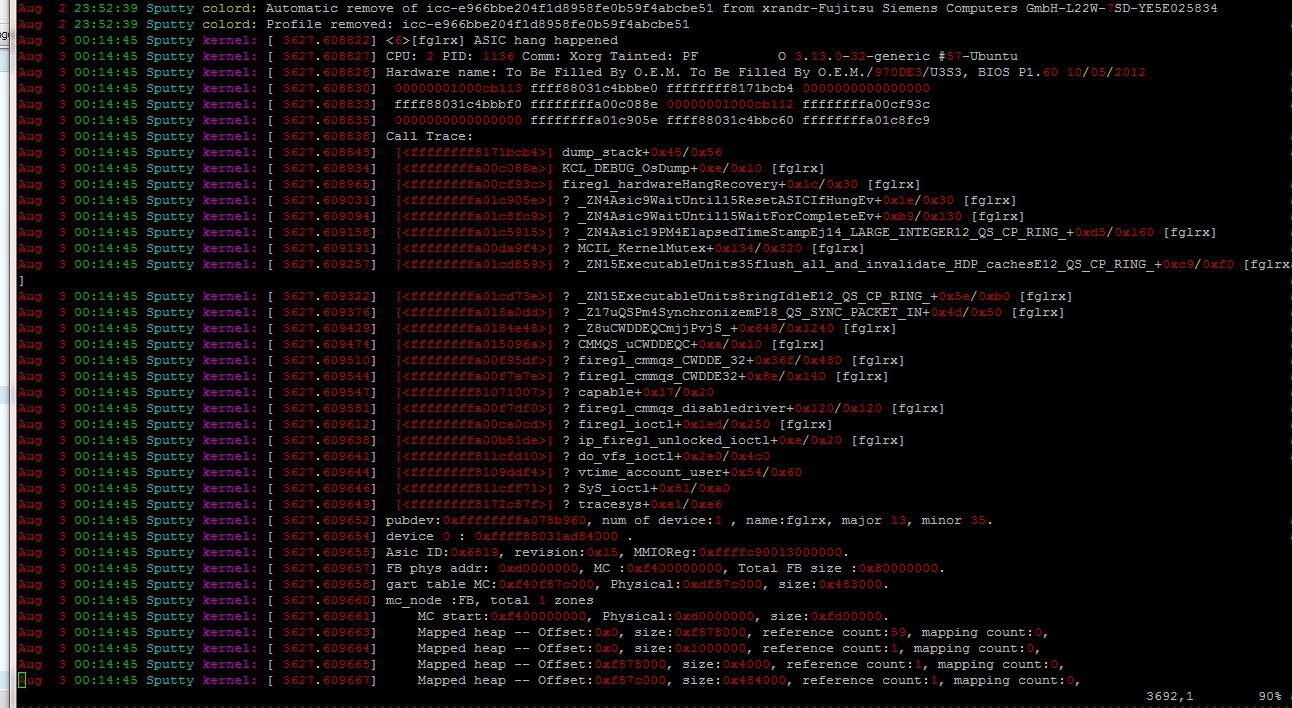Click on "dump_stack+0x45/0x56" entry
Screen dimensions: 1292x708
coord(642,152)
